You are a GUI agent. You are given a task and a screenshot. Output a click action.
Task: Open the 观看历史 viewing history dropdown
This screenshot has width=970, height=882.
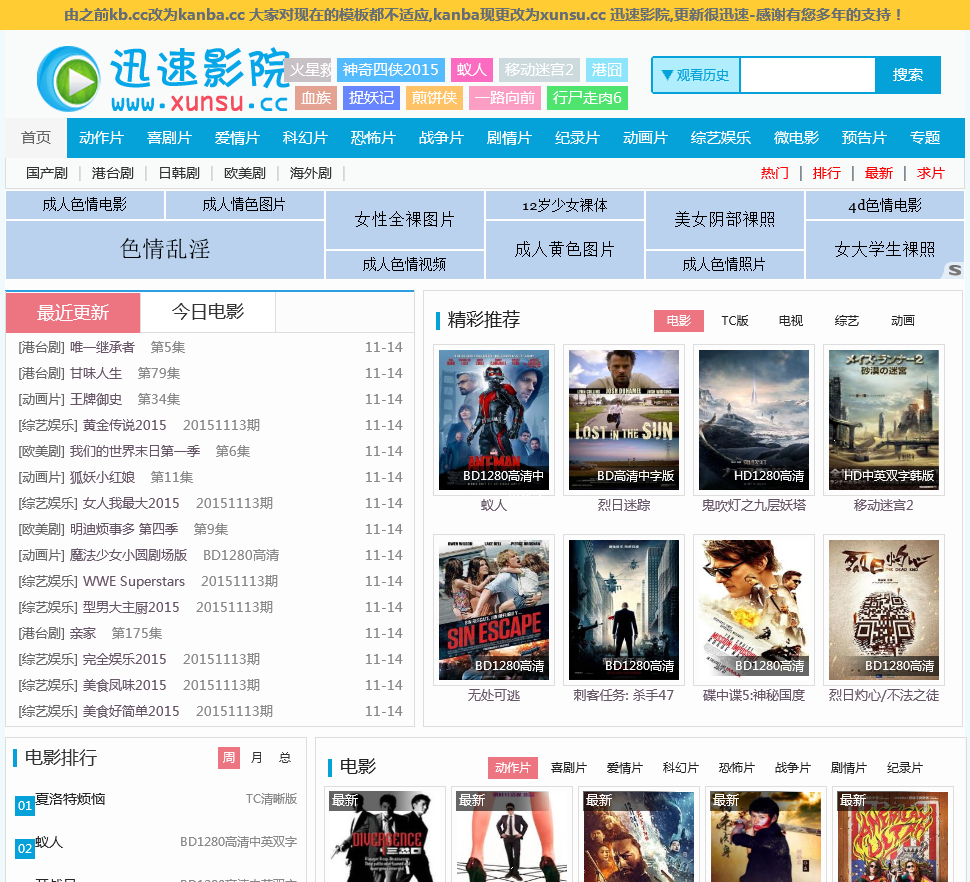[x=696, y=75]
